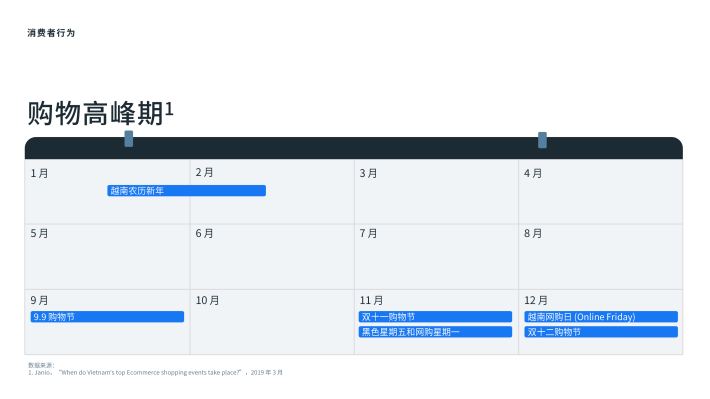Click the 消费者行为 section label

[x=51, y=33]
